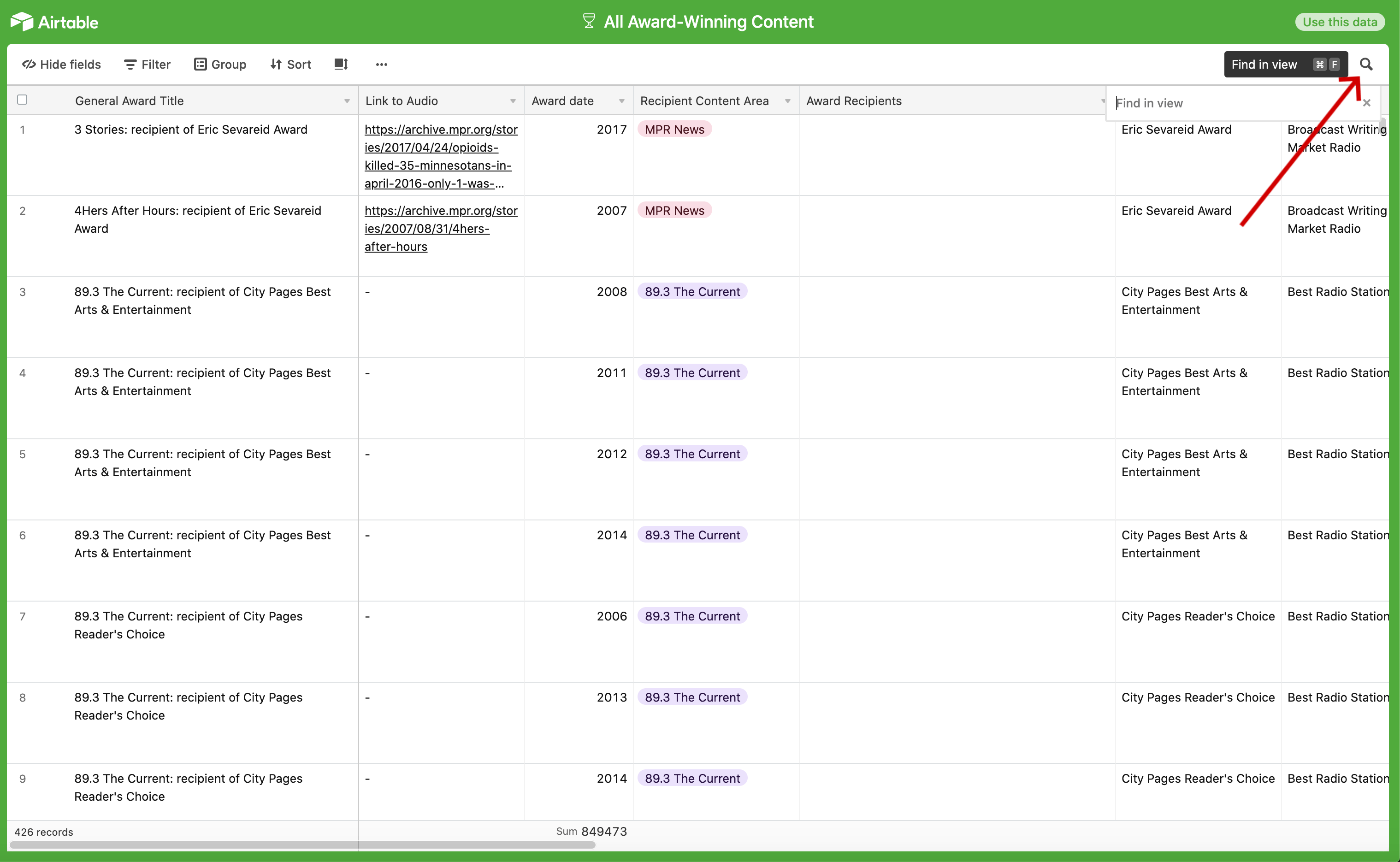This screenshot has width=1400, height=862.
Task: Select City Pages Reader's Choice cell in row 7
Action: click(x=1198, y=641)
